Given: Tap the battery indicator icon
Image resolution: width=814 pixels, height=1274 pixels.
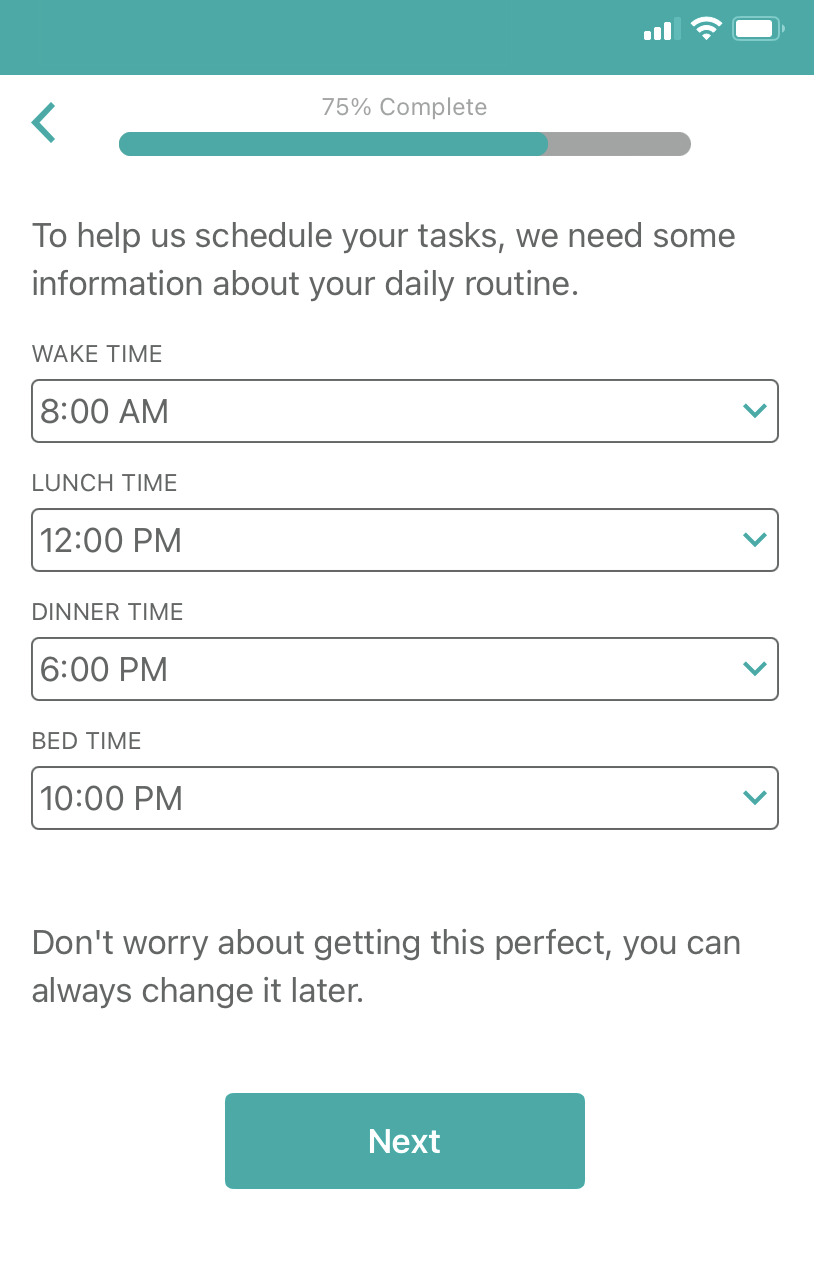Looking at the screenshot, I should click(x=758, y=29).
